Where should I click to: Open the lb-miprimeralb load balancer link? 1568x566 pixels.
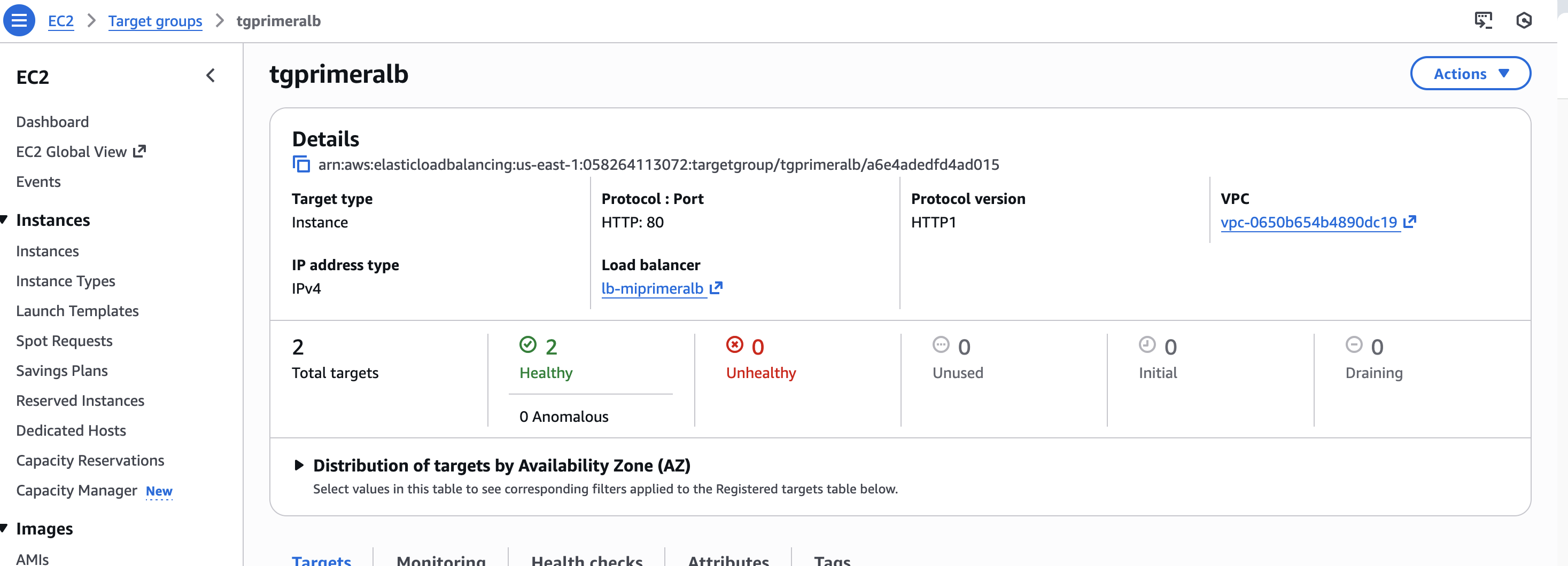click(x=652, y=288)
